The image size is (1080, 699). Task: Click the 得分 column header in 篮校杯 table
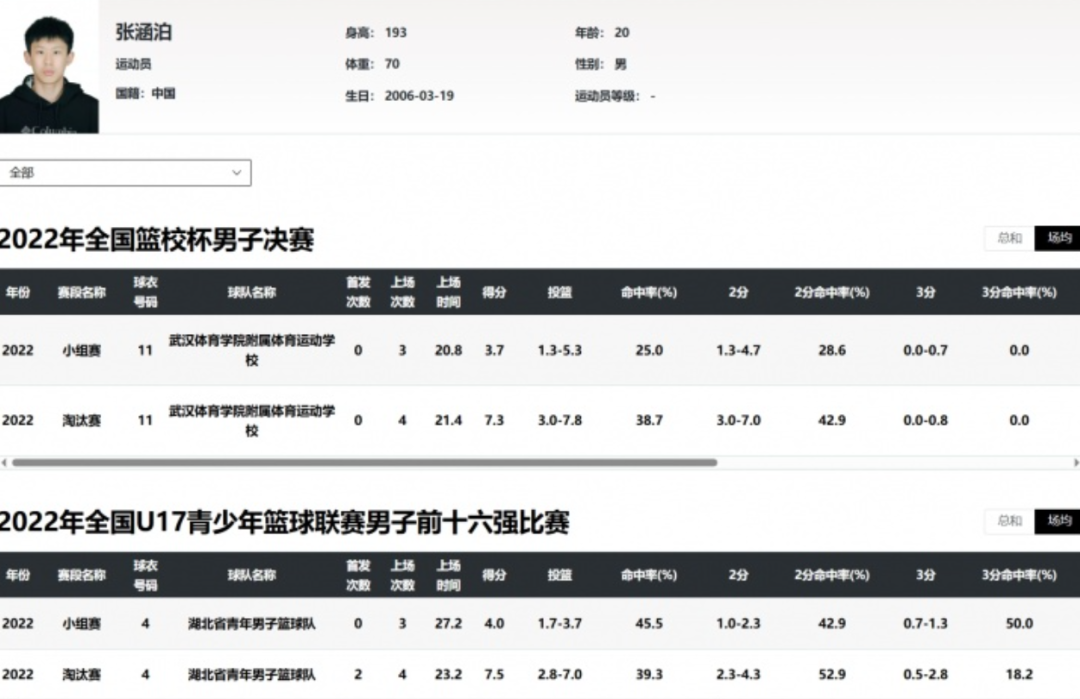point(494,292)
